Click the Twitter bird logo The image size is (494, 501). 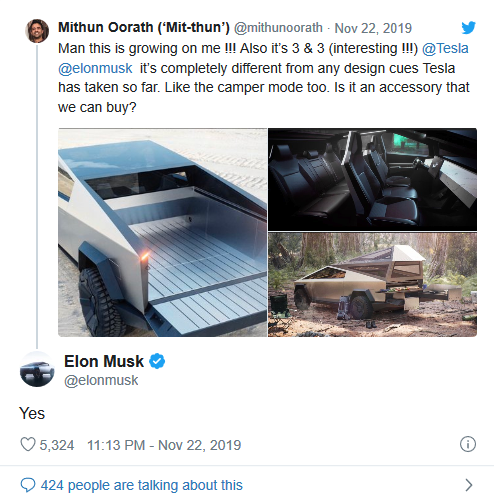[468, 28]
